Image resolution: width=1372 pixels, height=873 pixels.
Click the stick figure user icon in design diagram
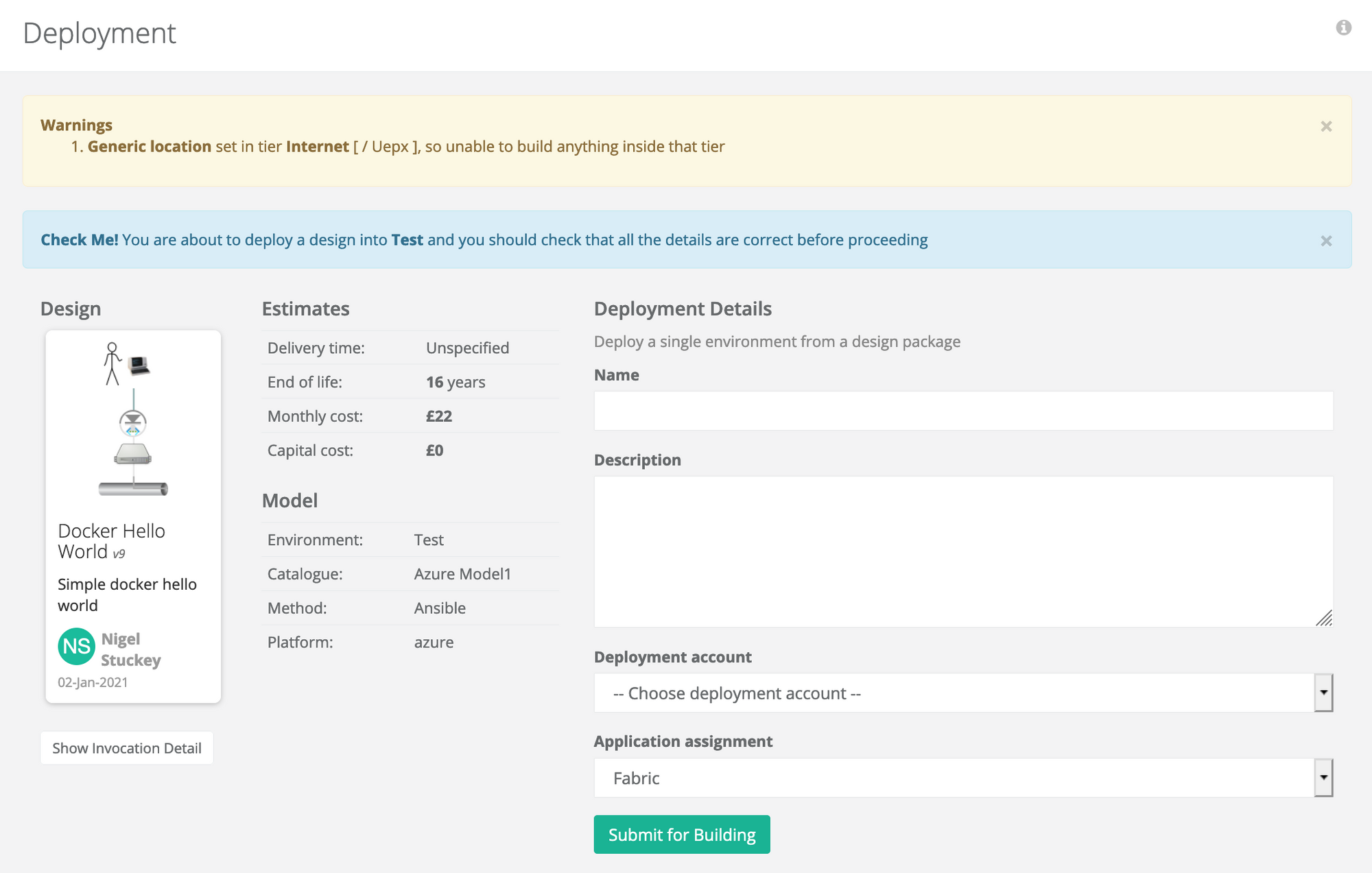click(112, 363)
